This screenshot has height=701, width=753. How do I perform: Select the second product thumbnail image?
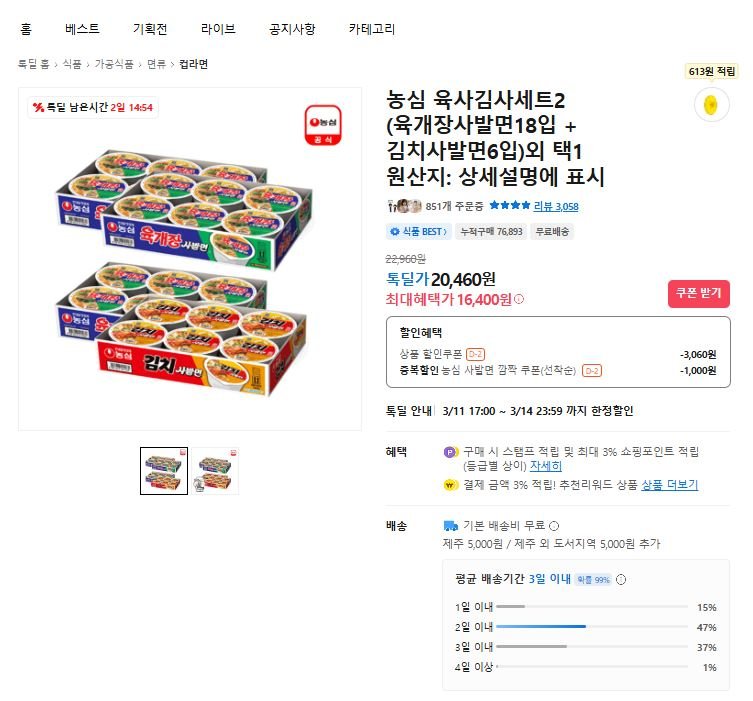click(215, 471)
